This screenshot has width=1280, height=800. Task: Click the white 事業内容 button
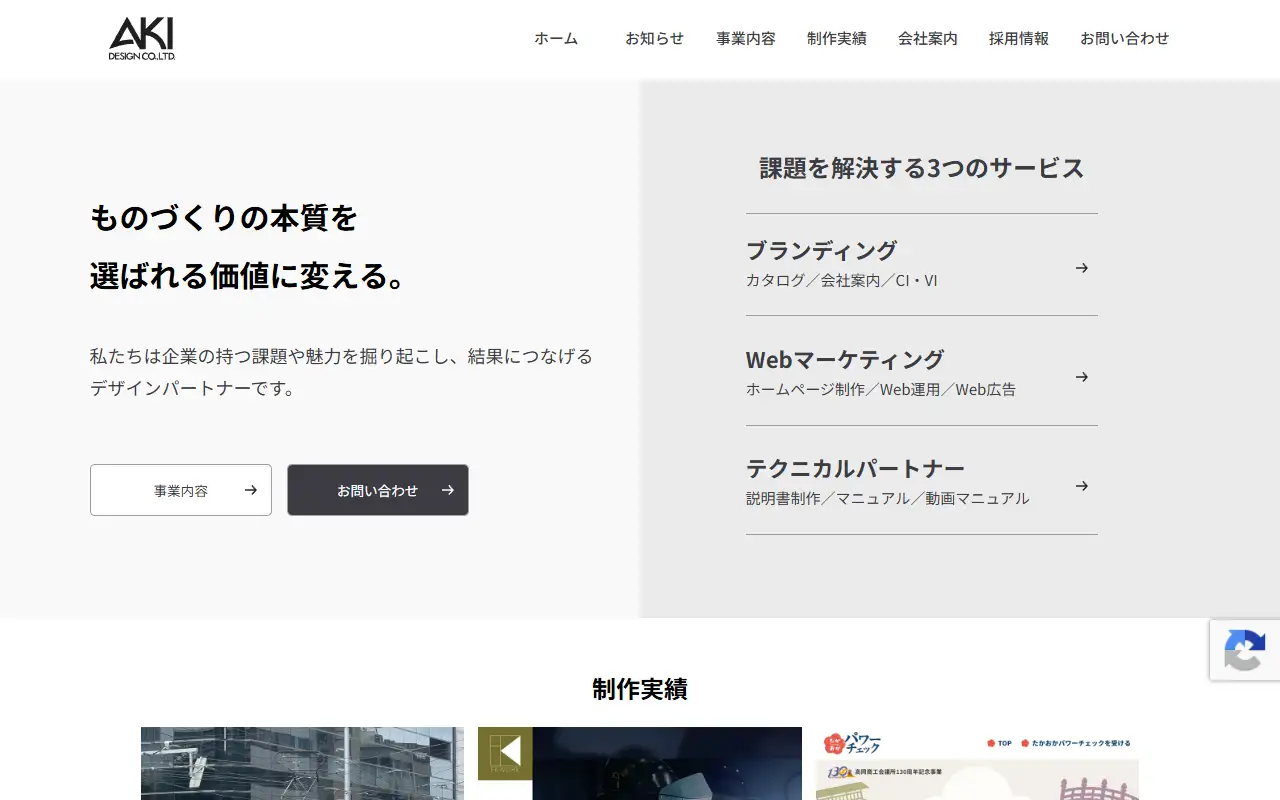tap(181, 490)
